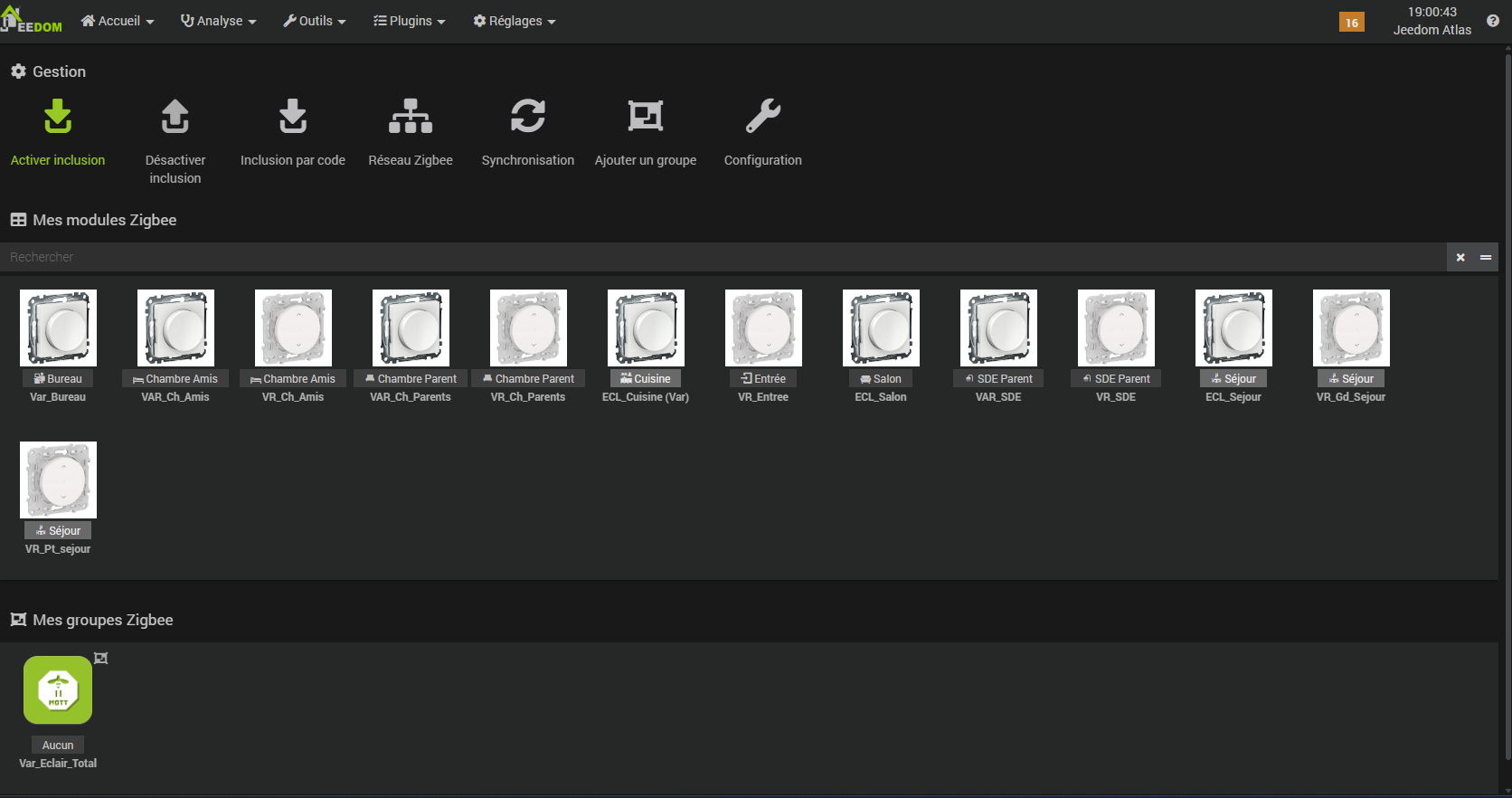1512x798 pixels.
Task: Click Ajouter un groupe icon
Action: pyautogui.click(x=646, y=117)
